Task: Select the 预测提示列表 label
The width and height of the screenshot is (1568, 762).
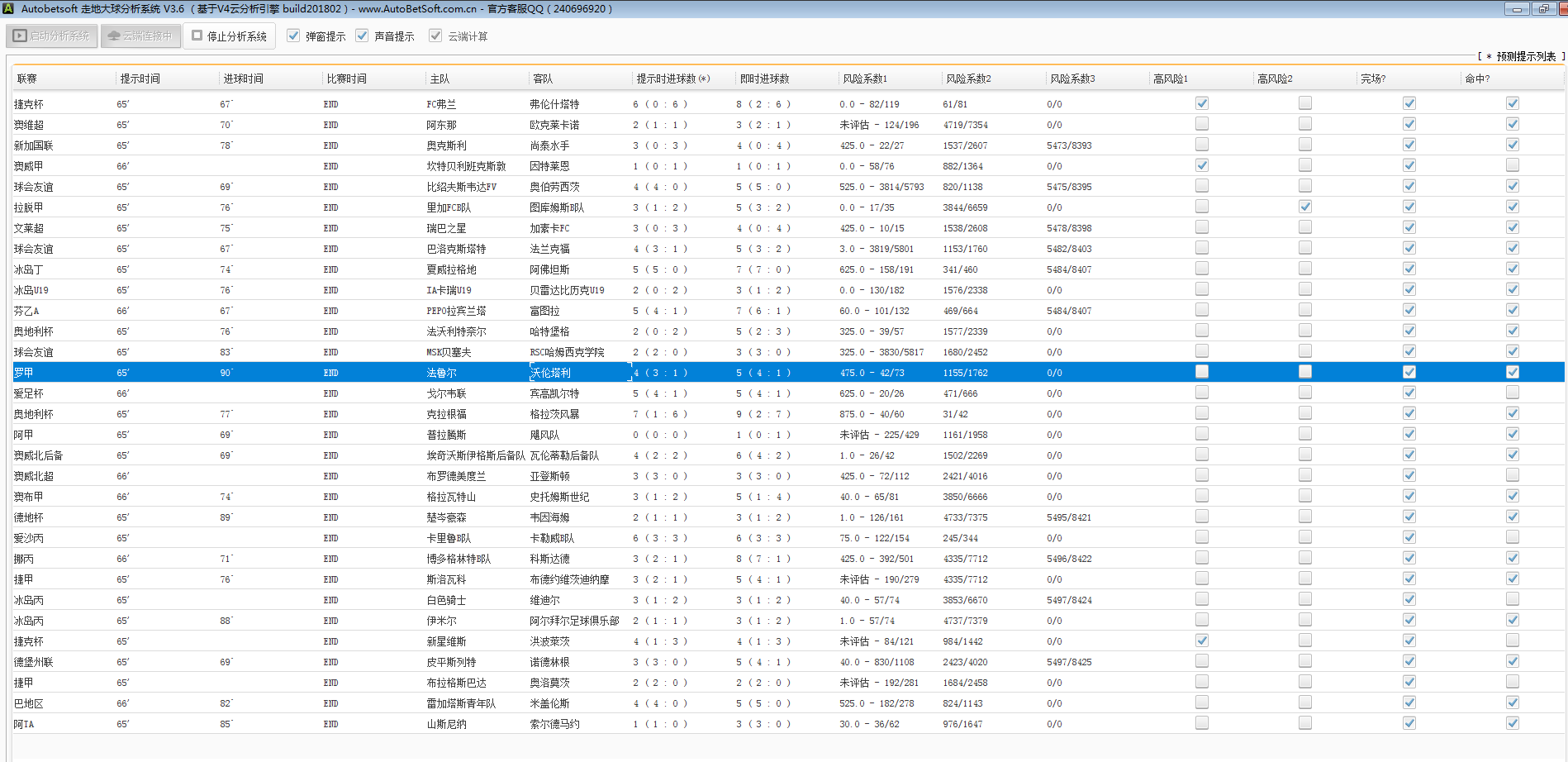Action: (1525, 56)
